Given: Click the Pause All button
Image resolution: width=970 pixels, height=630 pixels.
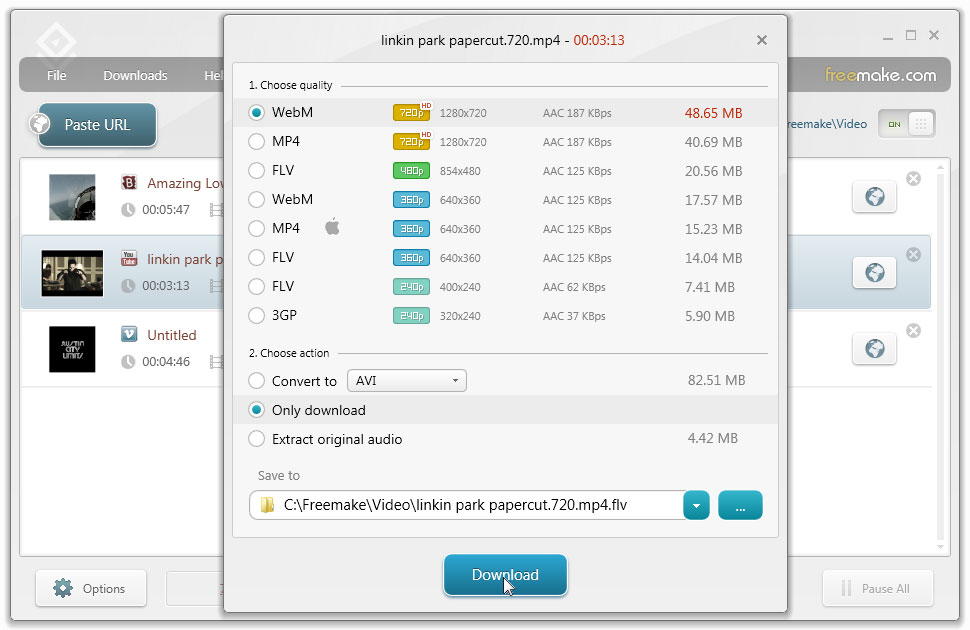Looking at the screenshot, I should point(877,589).
